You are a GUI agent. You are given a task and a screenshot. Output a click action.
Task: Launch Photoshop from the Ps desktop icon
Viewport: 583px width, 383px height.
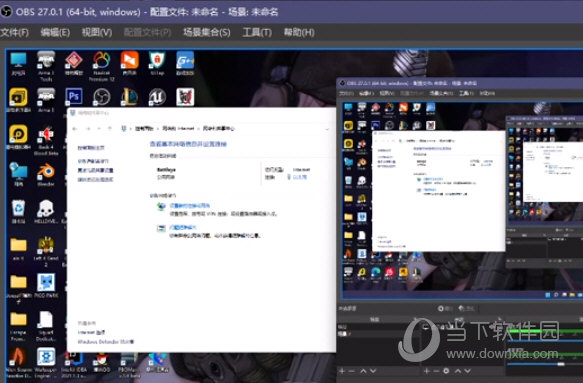[74, 97]
